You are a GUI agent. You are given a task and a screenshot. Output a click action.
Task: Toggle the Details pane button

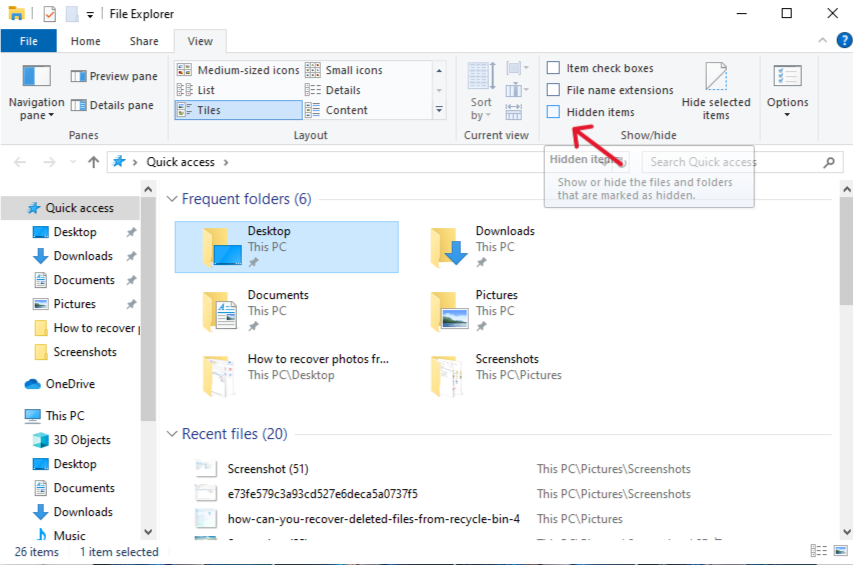pos(113,105)
